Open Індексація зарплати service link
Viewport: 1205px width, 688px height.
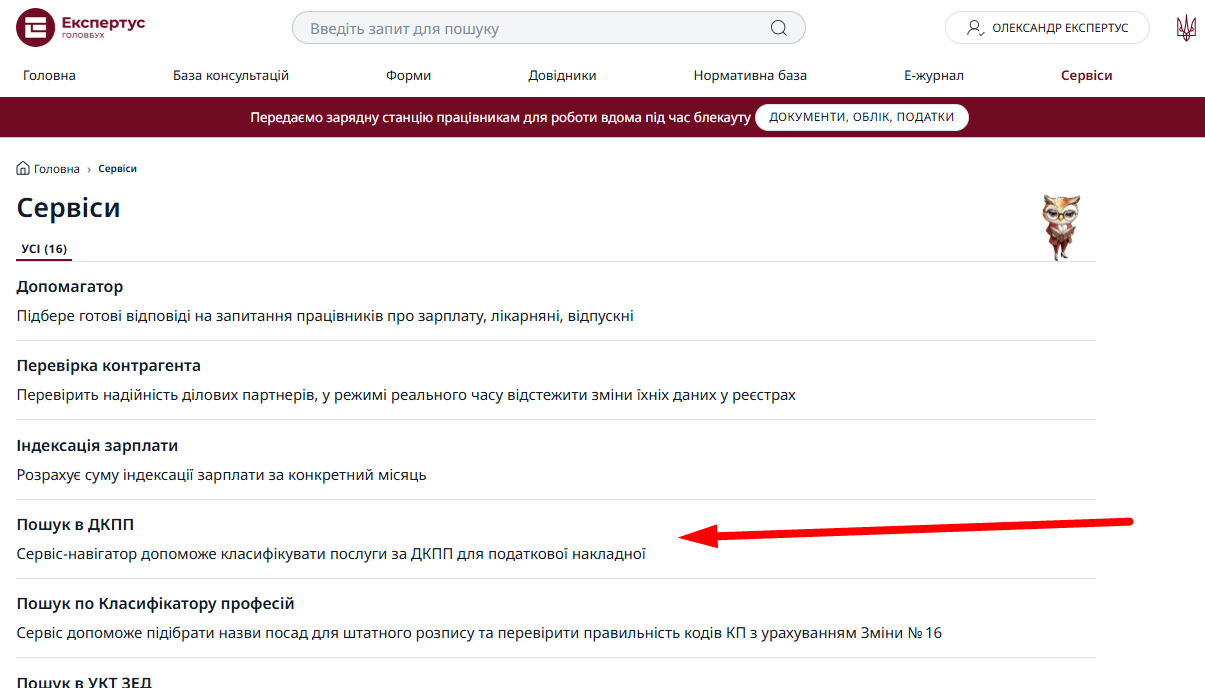click(x=97, y=445)
